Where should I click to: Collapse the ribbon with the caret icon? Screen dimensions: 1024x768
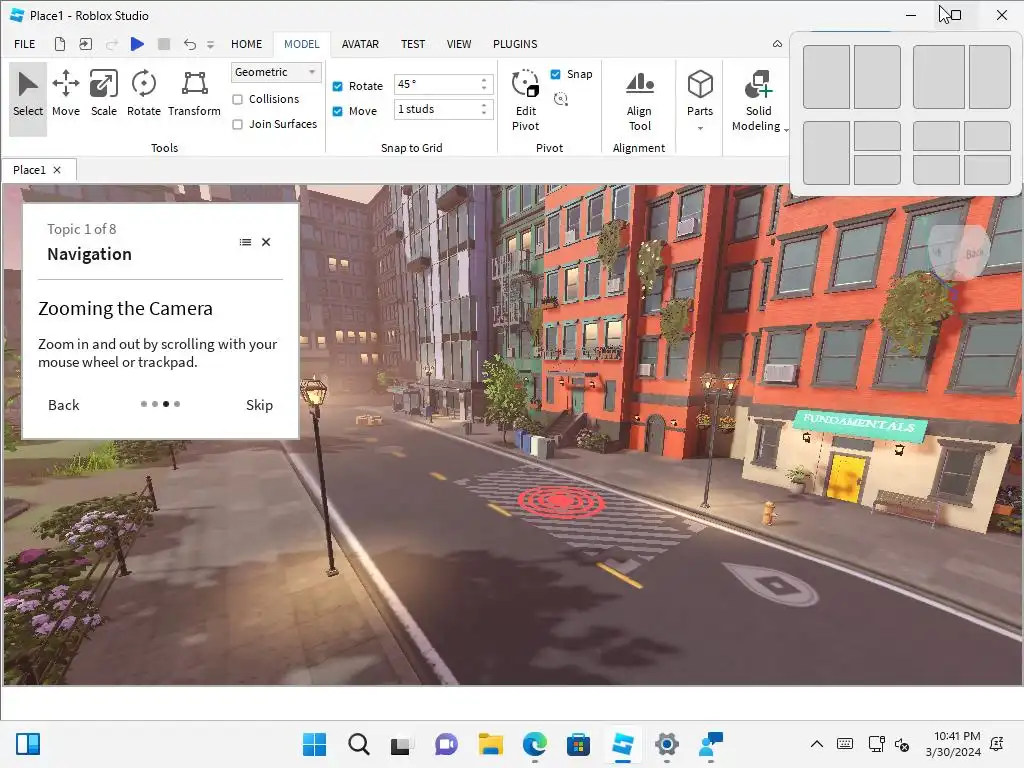777,44
